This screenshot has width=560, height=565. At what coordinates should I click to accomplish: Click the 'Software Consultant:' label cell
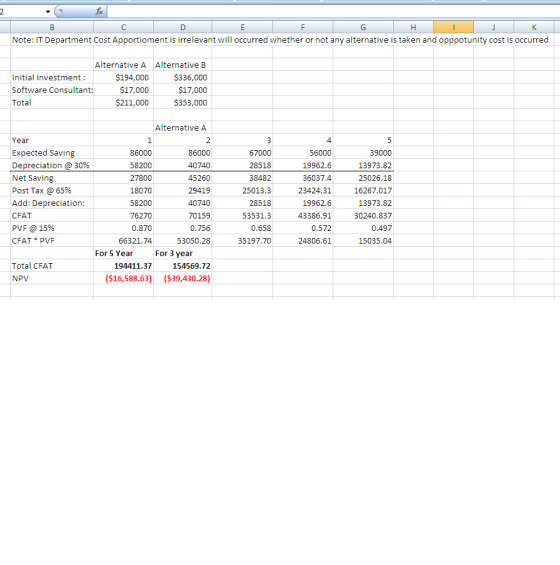[x=52, y=90]
